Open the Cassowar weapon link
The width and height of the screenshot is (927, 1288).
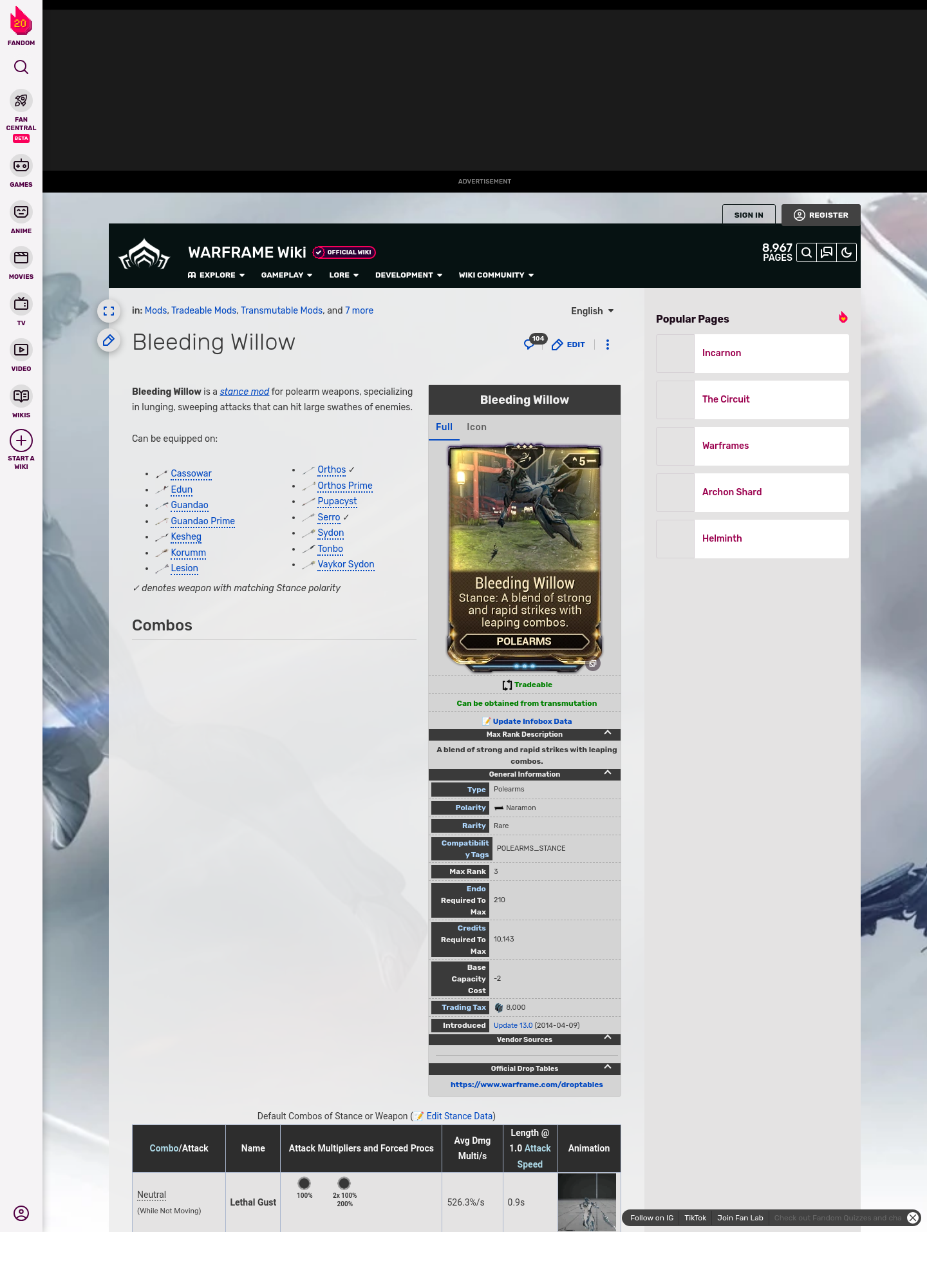(191, 473)
